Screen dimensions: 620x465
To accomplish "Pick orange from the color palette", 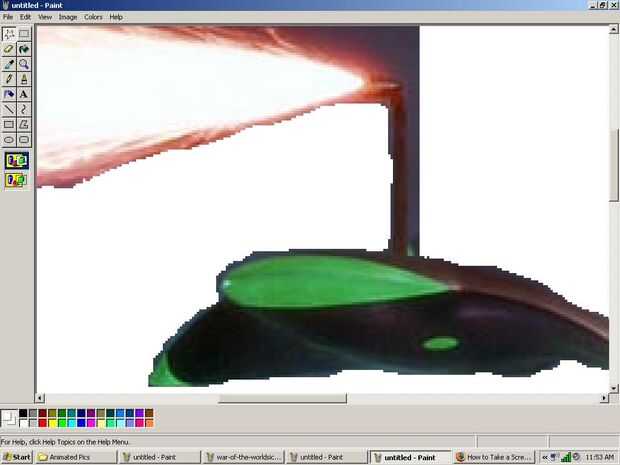I will coord(149,423).
